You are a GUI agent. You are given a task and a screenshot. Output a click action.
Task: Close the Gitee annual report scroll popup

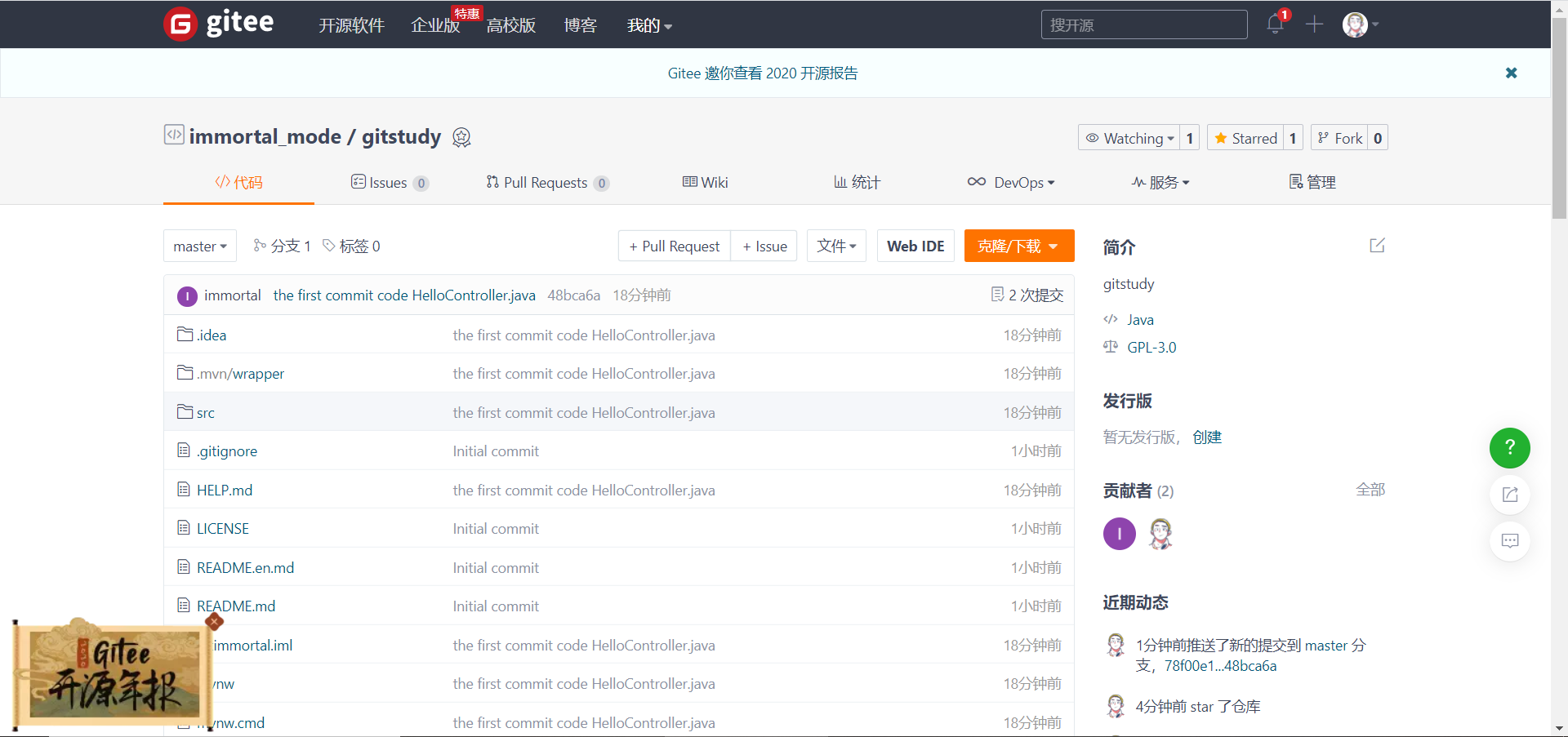coord(214,622)
